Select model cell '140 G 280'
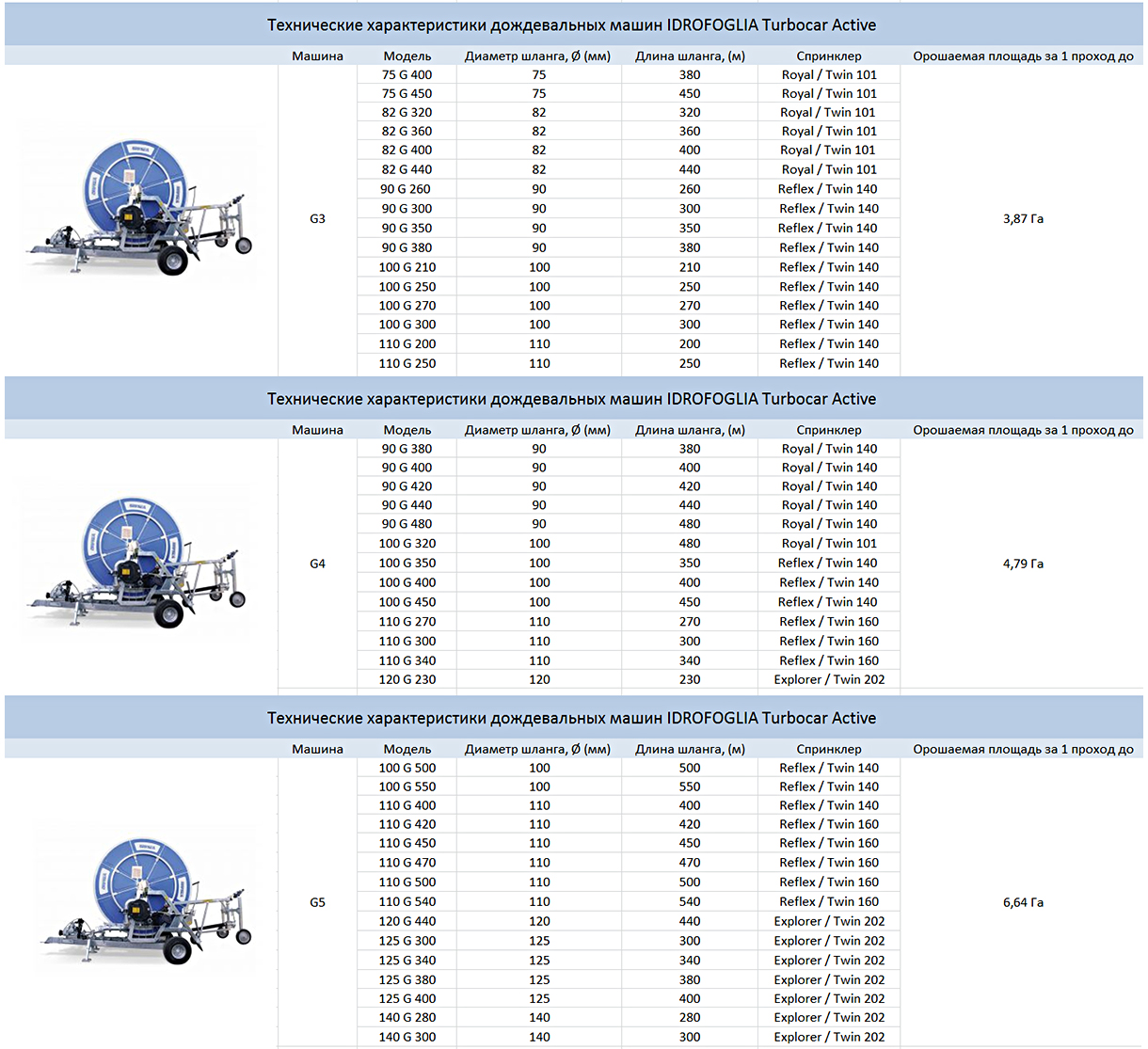Screen dimensions: 1148x1049 [407, 1017]
